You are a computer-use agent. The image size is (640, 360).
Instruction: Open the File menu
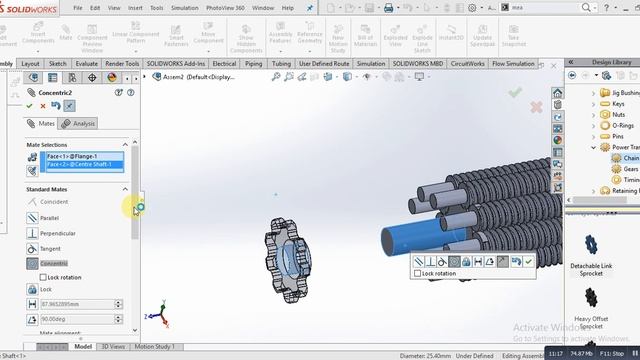78,8
